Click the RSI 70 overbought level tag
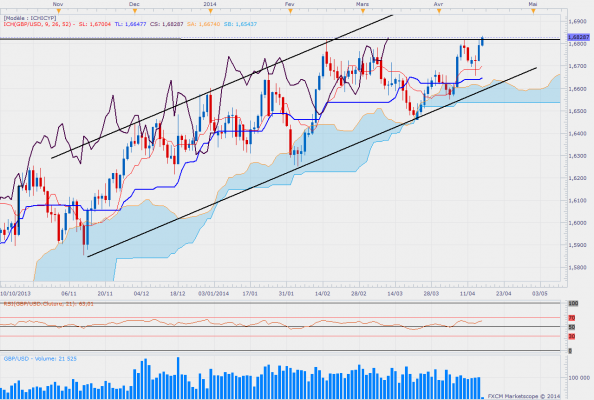This screenshot has height=400, width=594. (572, 318)
